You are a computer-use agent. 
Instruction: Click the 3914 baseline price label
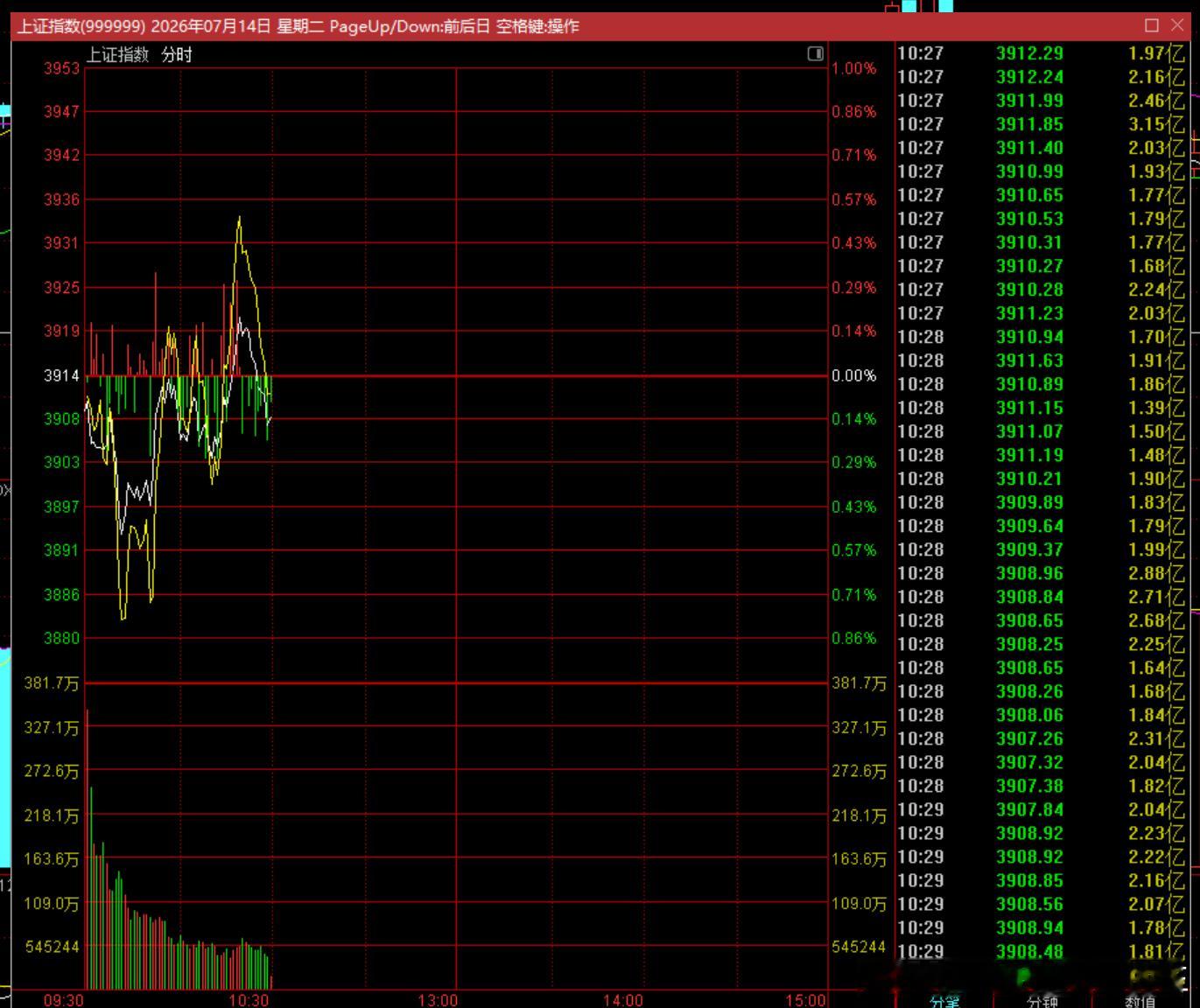pos(62,375)
